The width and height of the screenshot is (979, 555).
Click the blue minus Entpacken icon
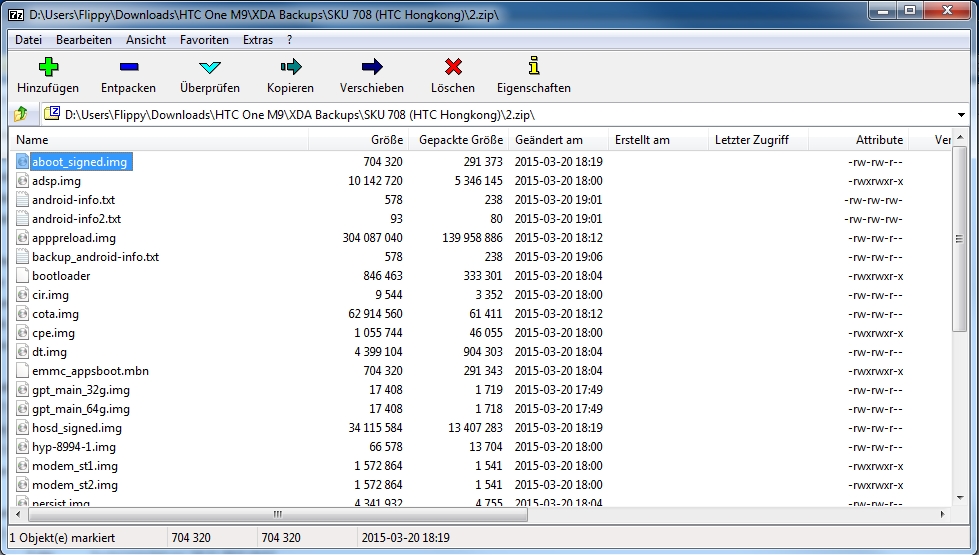128,68
